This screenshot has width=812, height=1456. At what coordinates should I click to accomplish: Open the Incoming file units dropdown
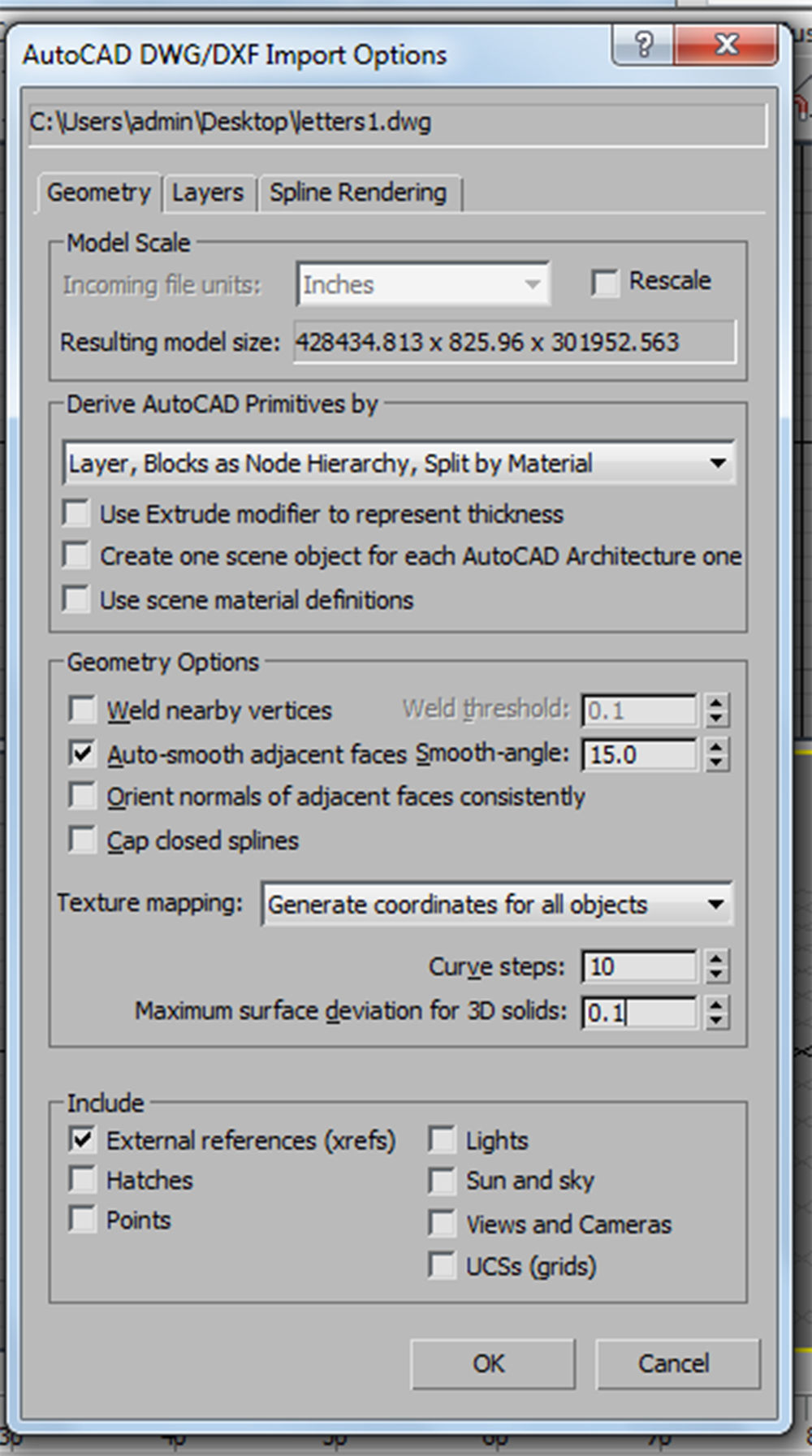coord(423,284)
